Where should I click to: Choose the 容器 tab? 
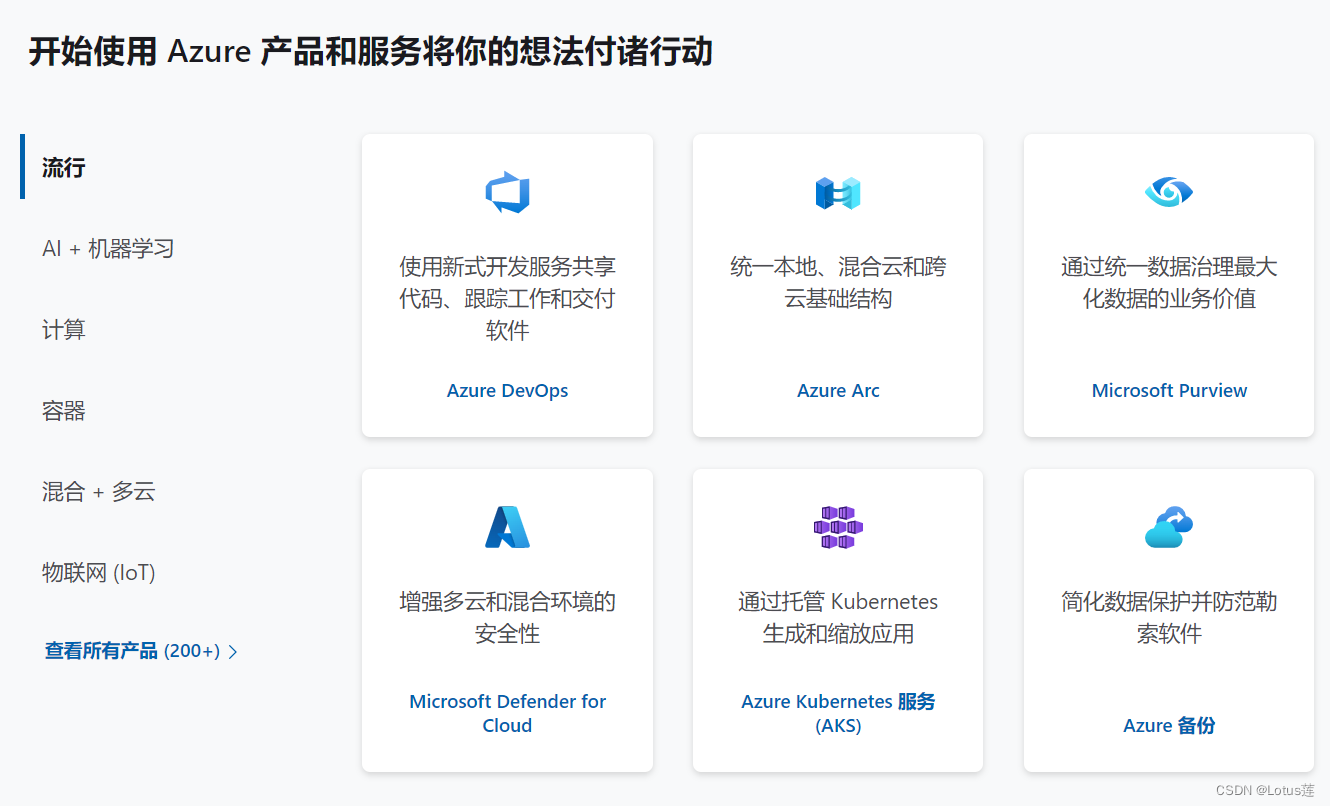(64, 410)
